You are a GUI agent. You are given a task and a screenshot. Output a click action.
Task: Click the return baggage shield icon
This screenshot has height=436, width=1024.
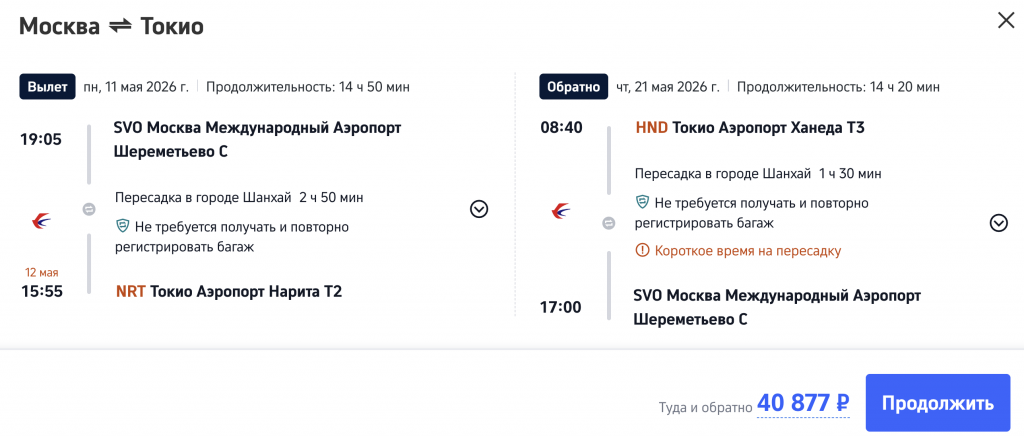coord(643,203)
